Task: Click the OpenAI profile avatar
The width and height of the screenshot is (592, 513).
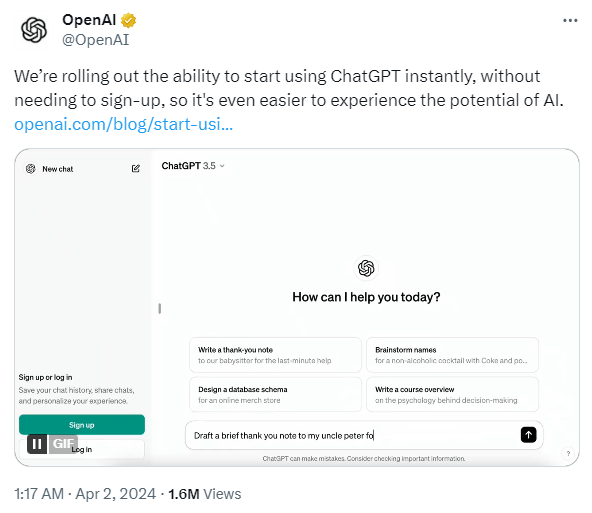Action: (x=34, y=30)
